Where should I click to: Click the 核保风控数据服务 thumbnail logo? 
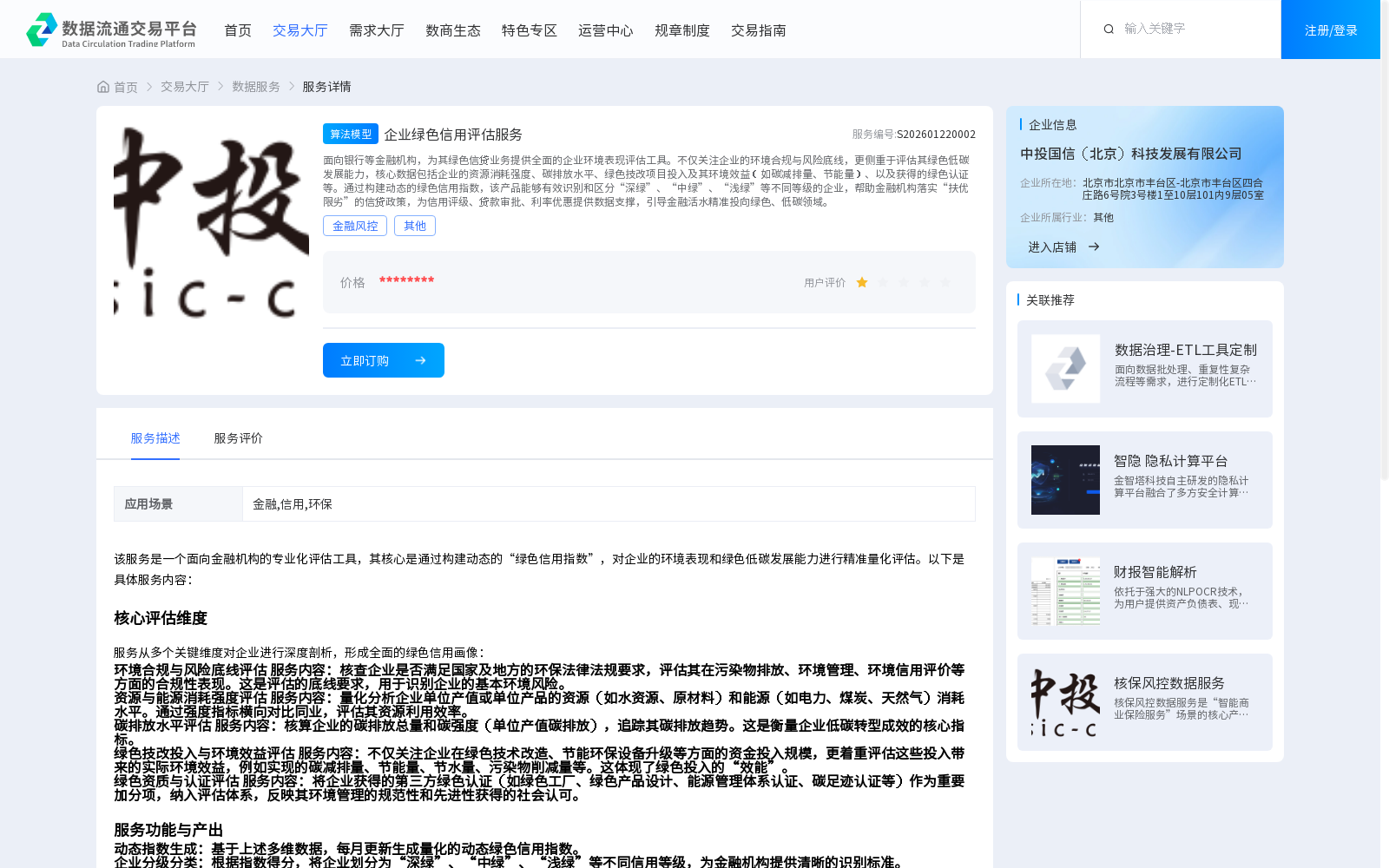tap(1065, 702)
